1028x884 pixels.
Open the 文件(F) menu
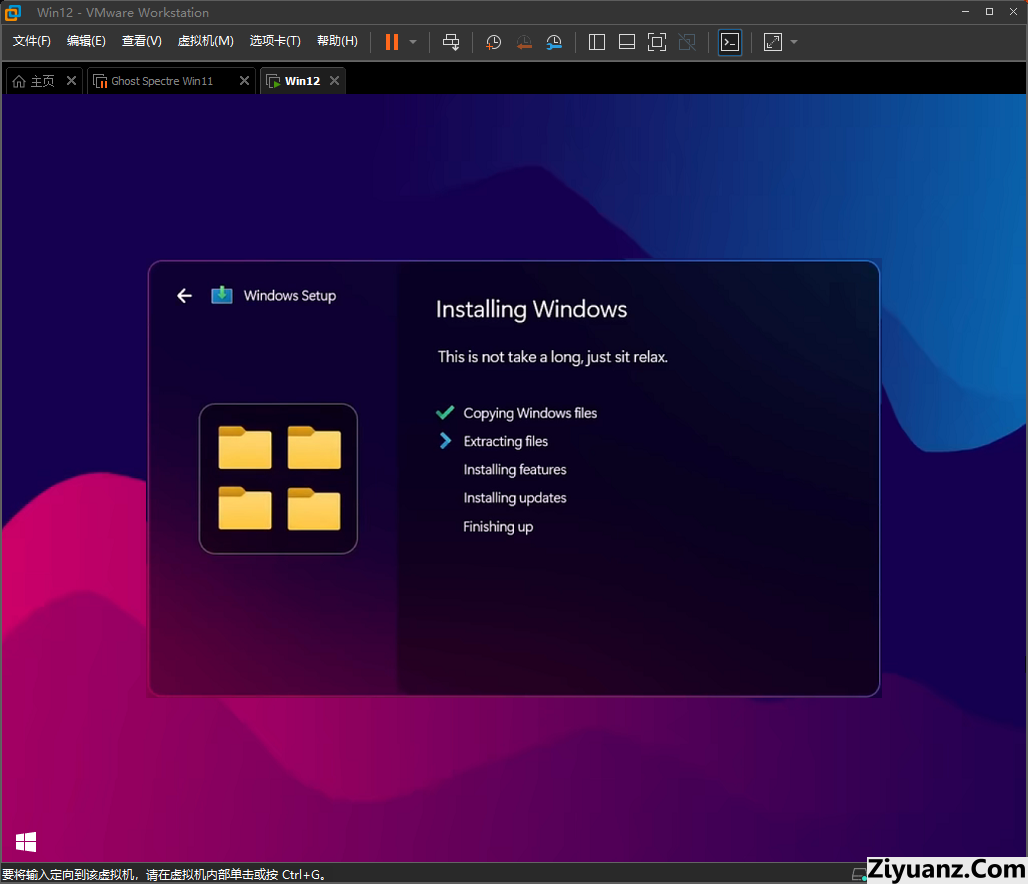32,41
